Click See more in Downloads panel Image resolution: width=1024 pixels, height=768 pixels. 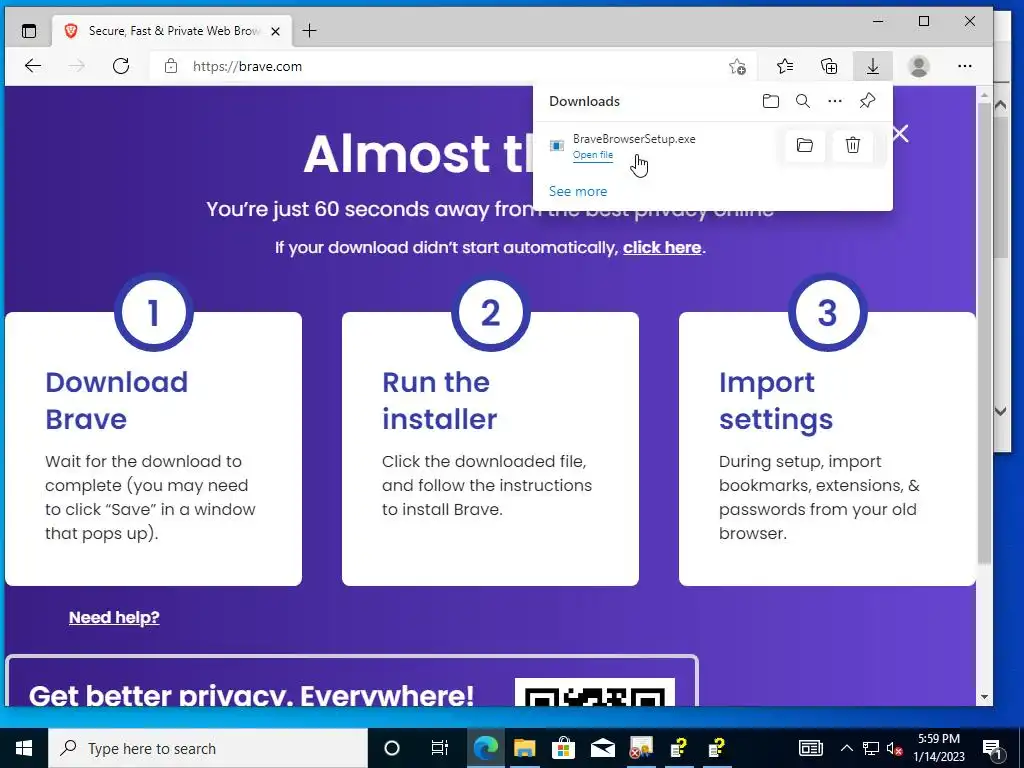point(578,191)
